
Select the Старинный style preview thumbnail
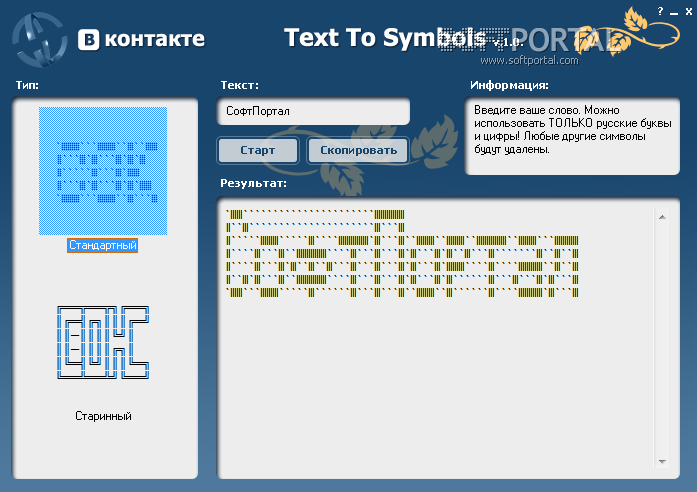pos(103,343)
